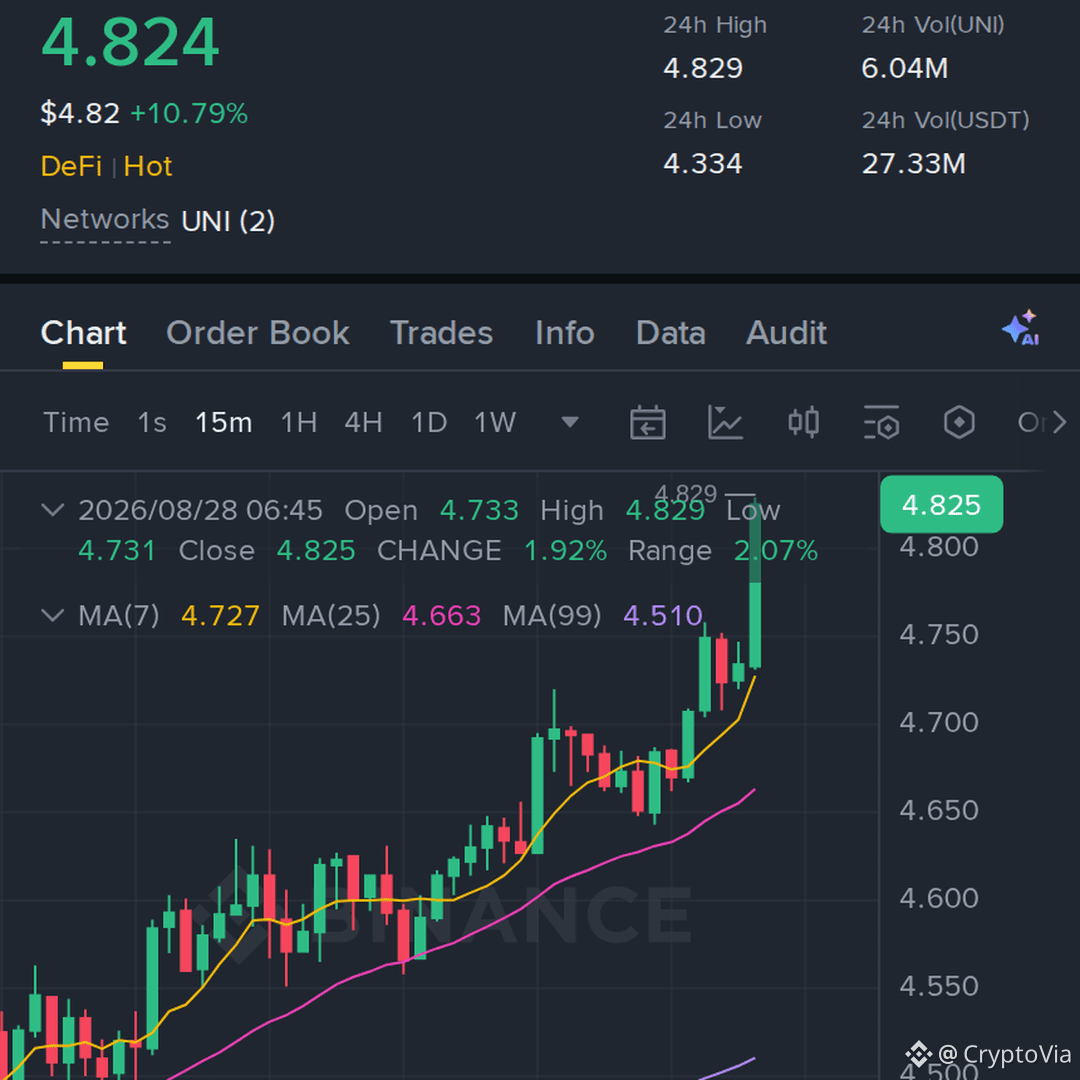Open the Data tab
The width and height of the screenshot is (1080, 1080).
click(x=671, y=333)
